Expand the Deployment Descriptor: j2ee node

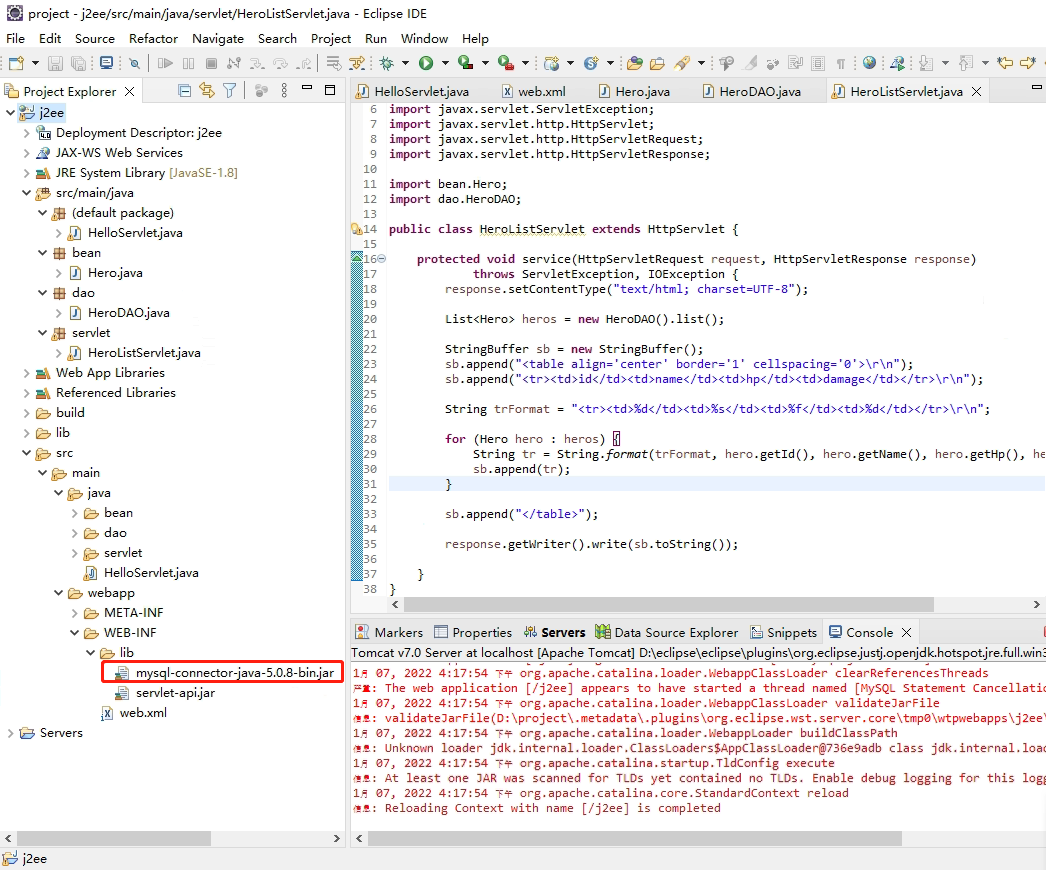click(x=26, y=133)
